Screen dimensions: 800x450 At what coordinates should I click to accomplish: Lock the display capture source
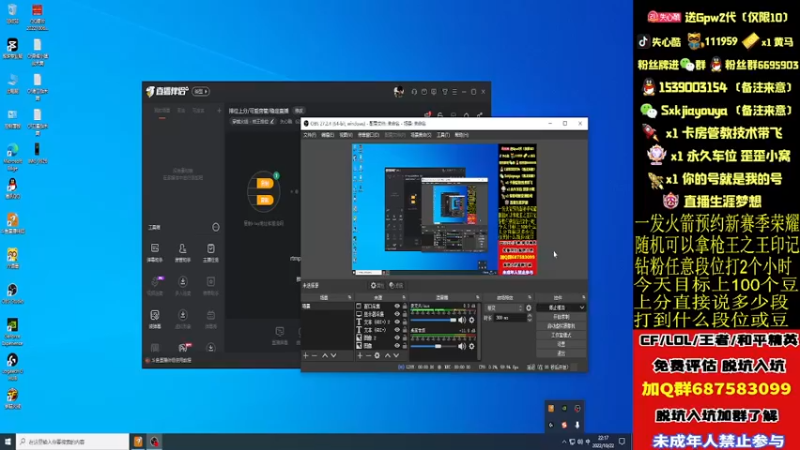coord(405,314)
